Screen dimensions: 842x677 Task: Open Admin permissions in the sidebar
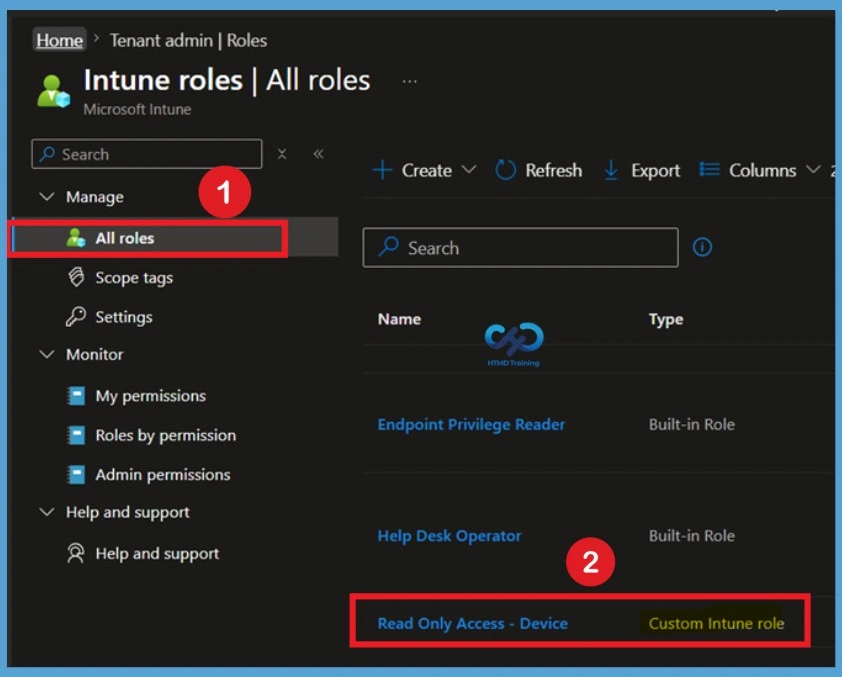coord(163,475)
